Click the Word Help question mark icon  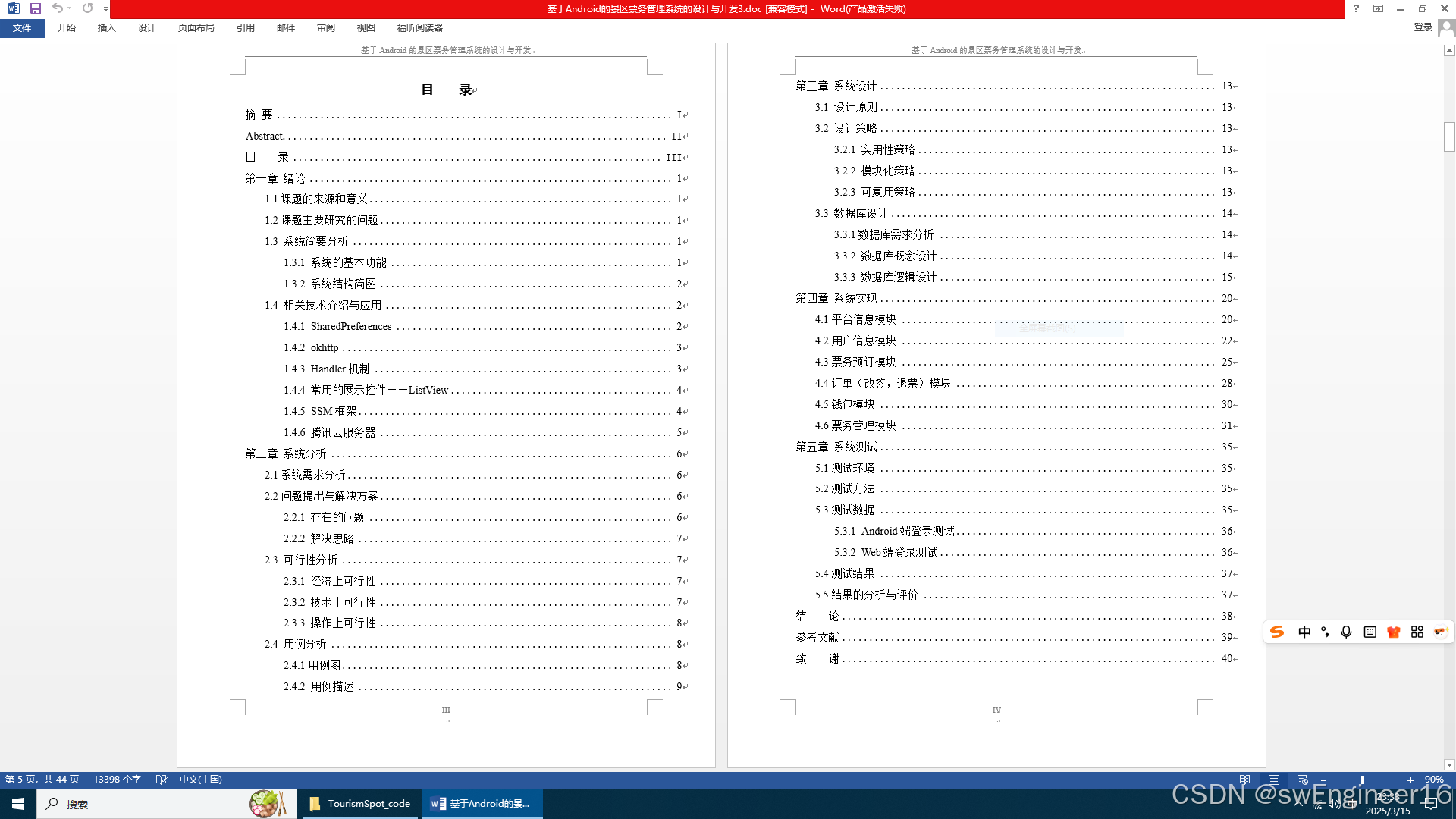pyautogui.click(x=1356, y=8)
